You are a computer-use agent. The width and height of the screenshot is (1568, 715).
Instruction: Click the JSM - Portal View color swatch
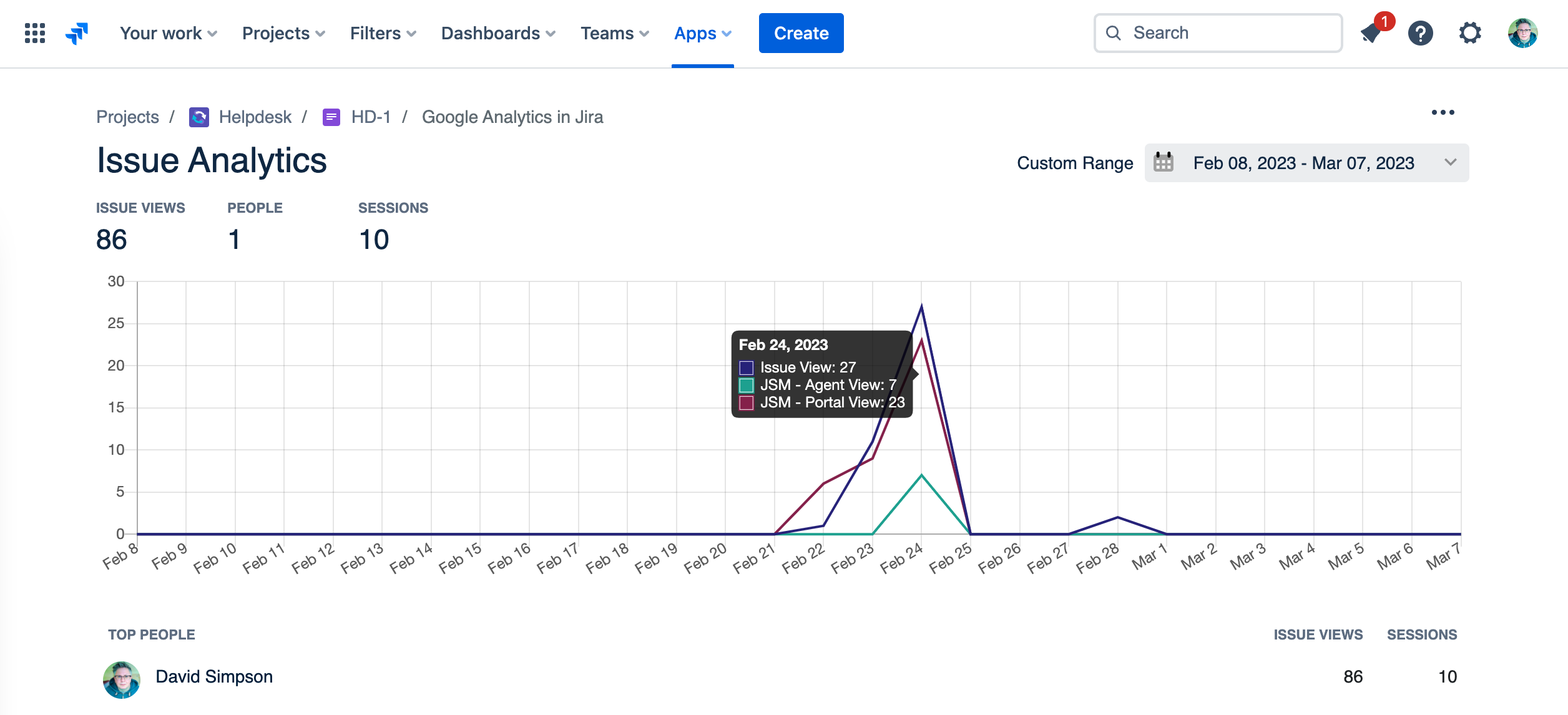coord(747,403)
